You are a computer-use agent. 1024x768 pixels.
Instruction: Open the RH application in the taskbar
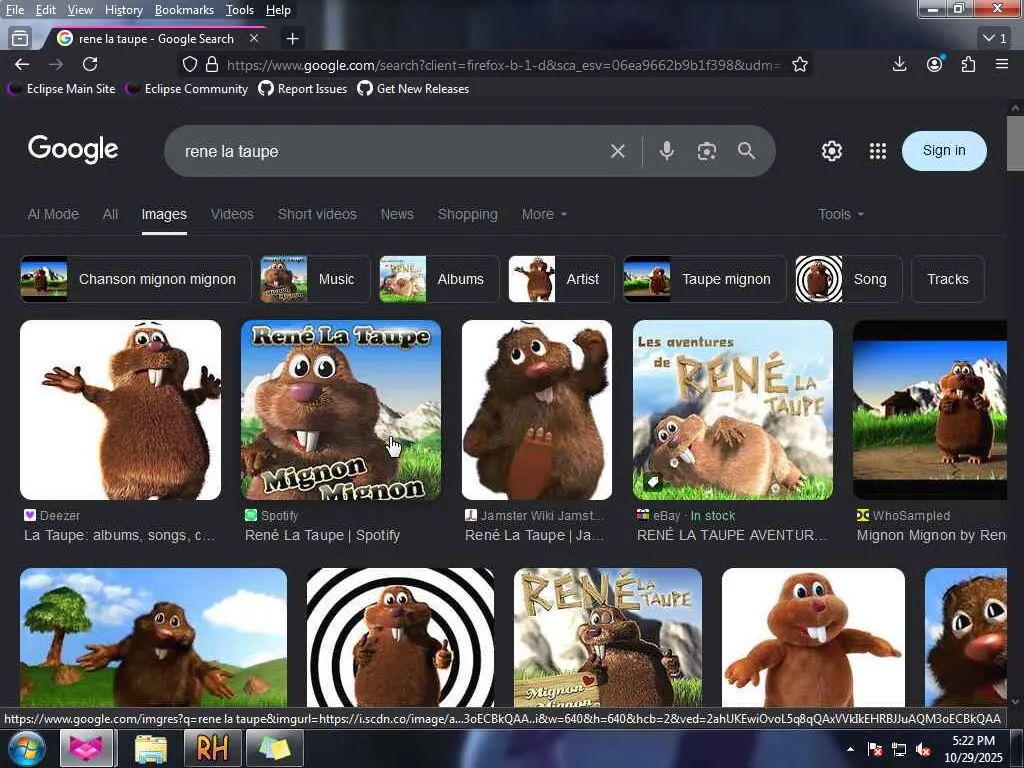coord(213,748)
